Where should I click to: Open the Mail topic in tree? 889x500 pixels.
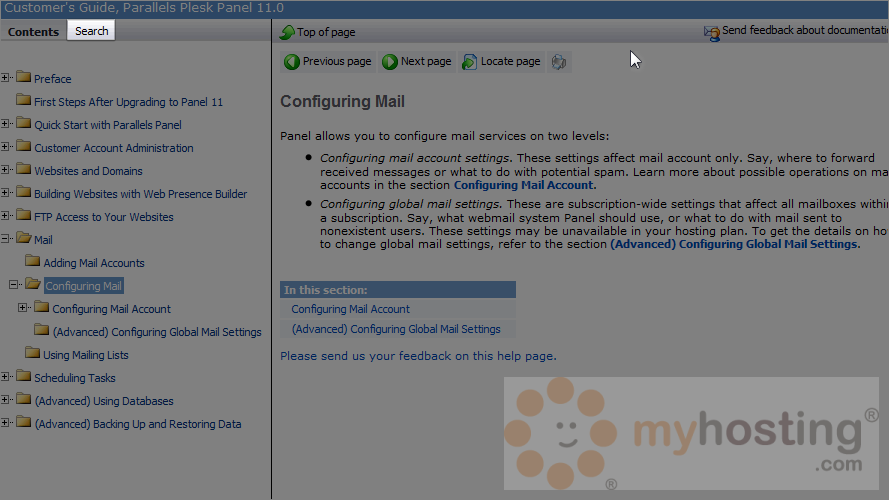pos(43,240)
